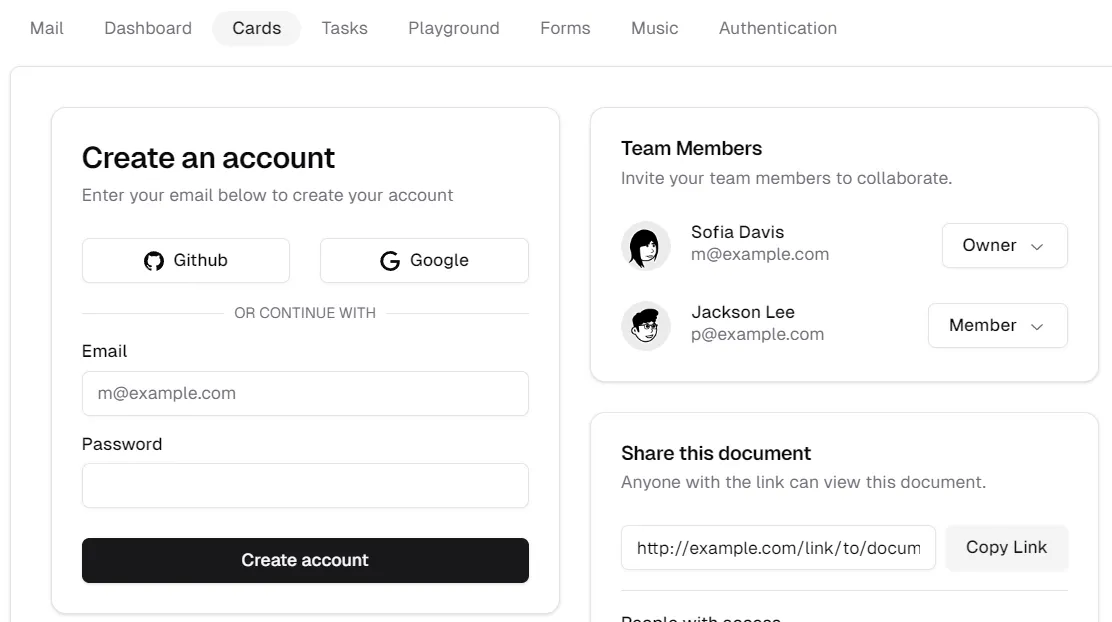
Task: Open the Owner role dropdown for Sofia Davis
Action: coord(1004,245)
